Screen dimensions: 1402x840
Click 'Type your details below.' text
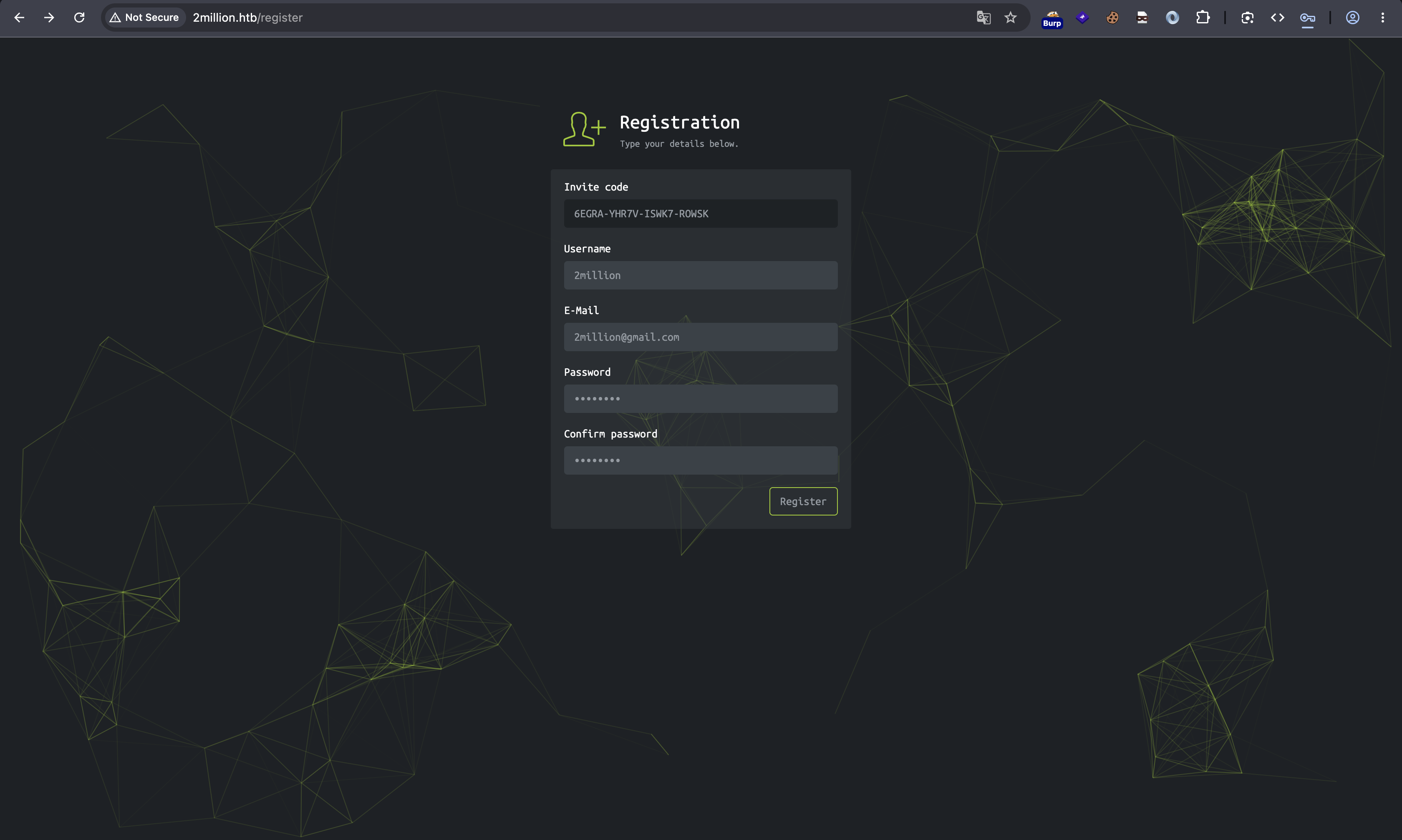679,144
